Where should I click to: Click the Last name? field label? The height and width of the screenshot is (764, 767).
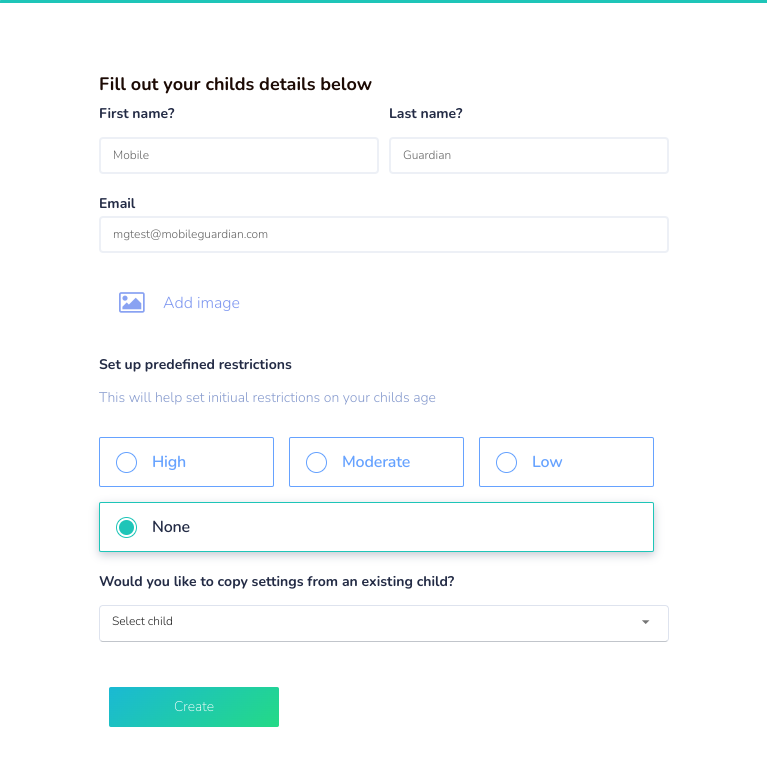pos(426,113)
